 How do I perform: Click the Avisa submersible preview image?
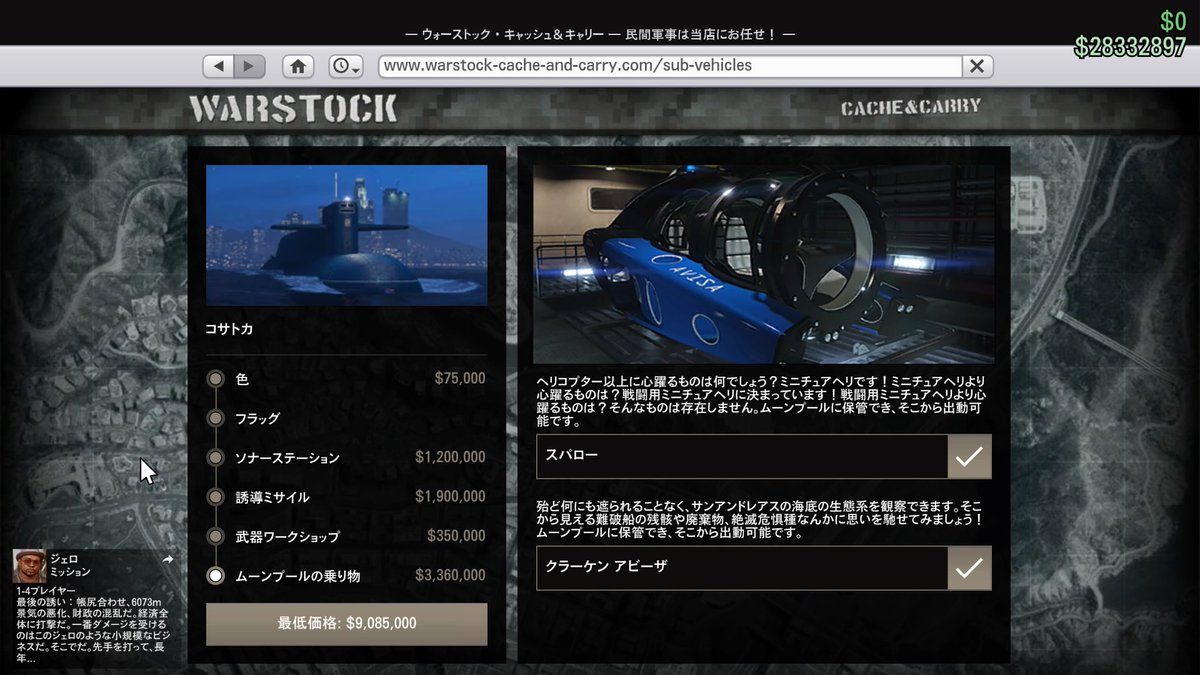click(764, 264)
